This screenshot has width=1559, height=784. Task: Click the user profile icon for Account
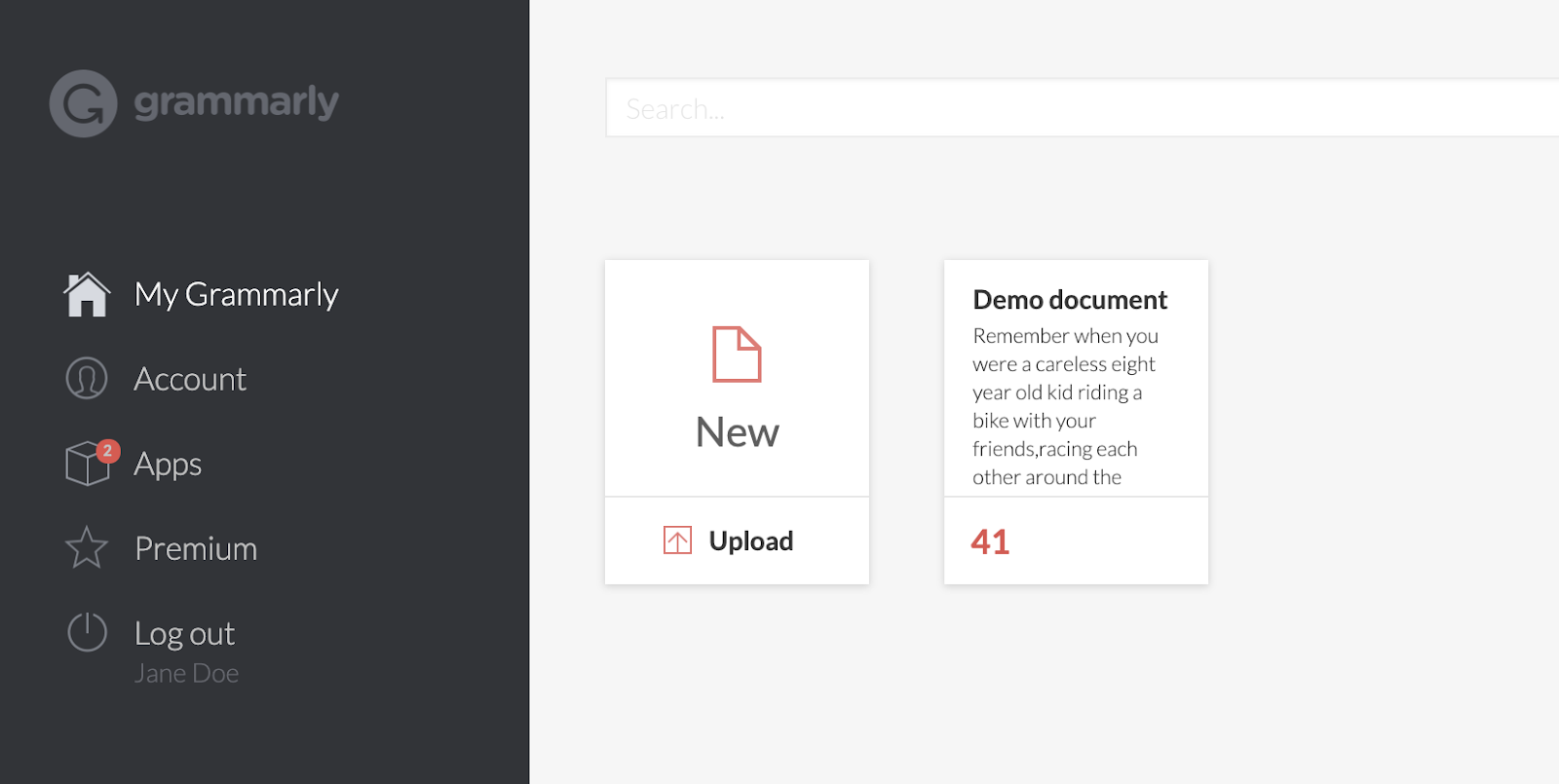click(87, 379)
